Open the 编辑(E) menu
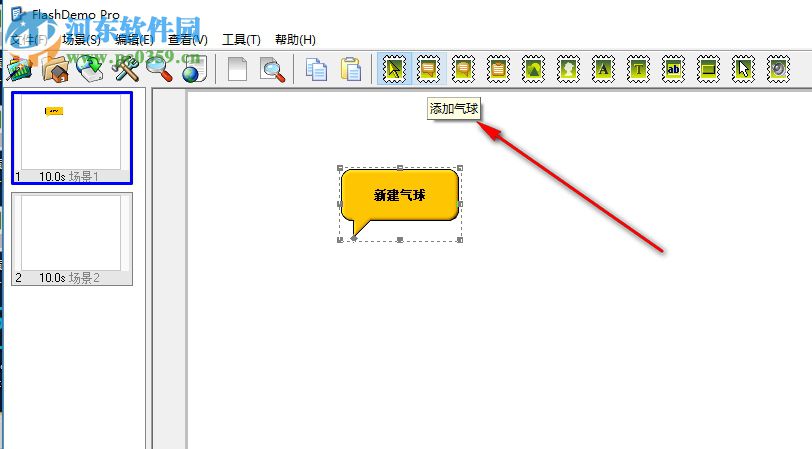 [x=134, y=39]
